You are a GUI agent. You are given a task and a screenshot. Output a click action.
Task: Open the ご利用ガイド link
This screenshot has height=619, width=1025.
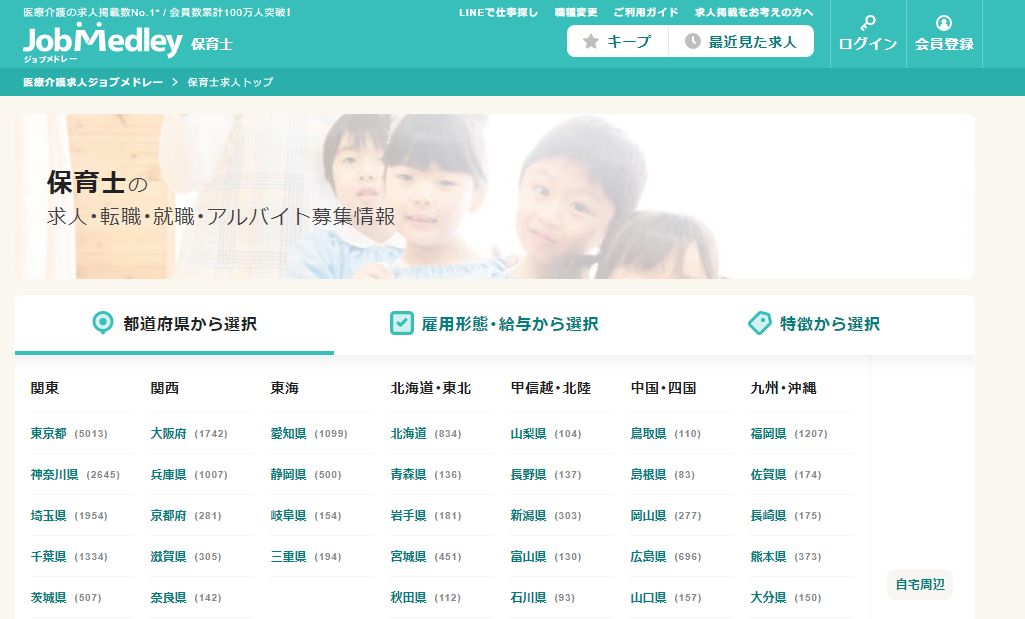[645, 13]
